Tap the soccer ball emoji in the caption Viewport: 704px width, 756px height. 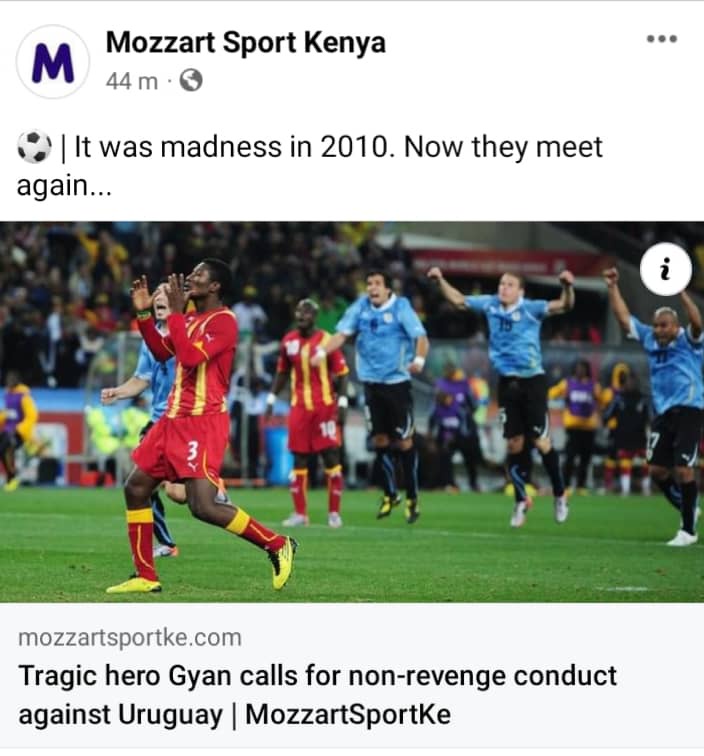[x=34, y=147]
